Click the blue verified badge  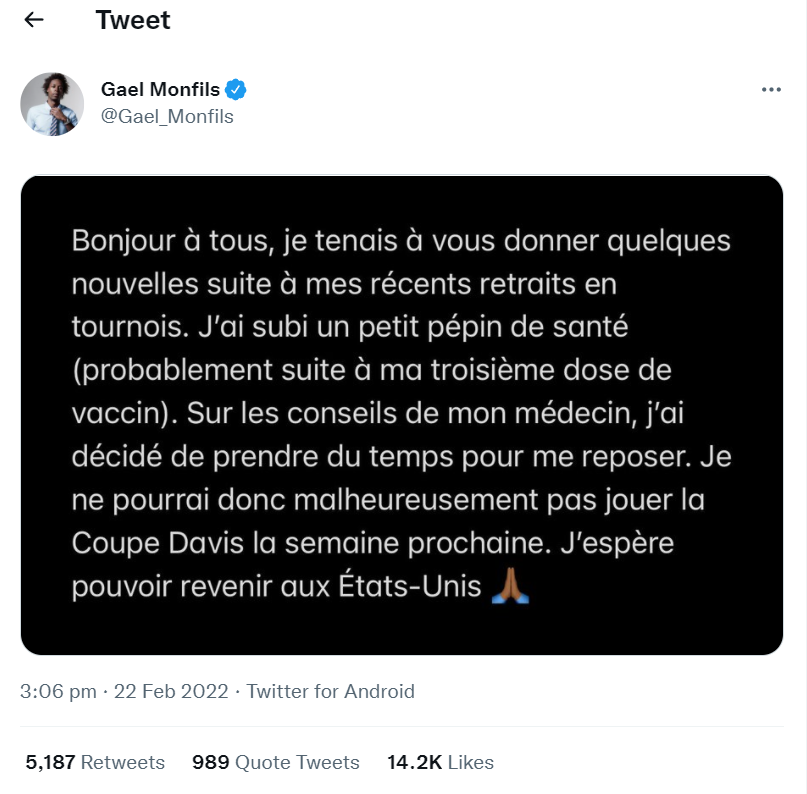(235, 90)
